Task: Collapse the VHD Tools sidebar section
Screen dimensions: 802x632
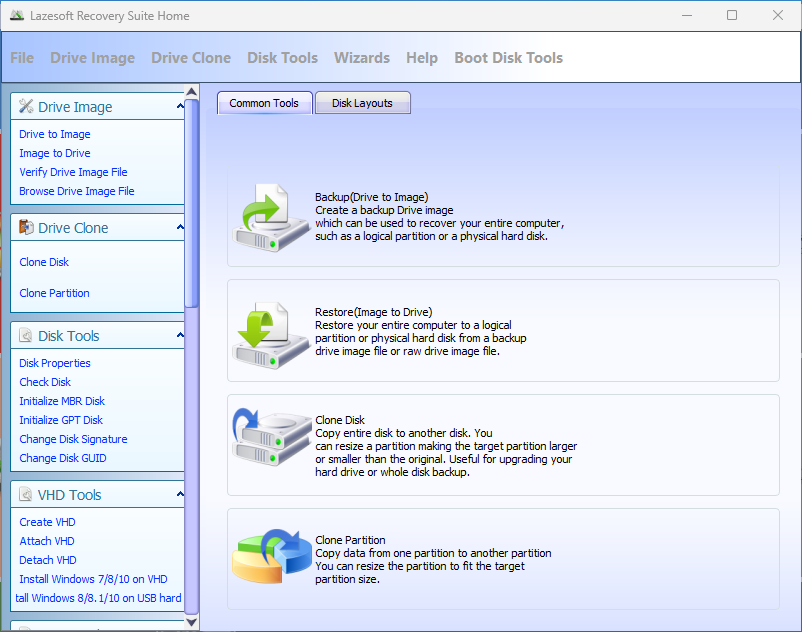Action: [181, 494]
